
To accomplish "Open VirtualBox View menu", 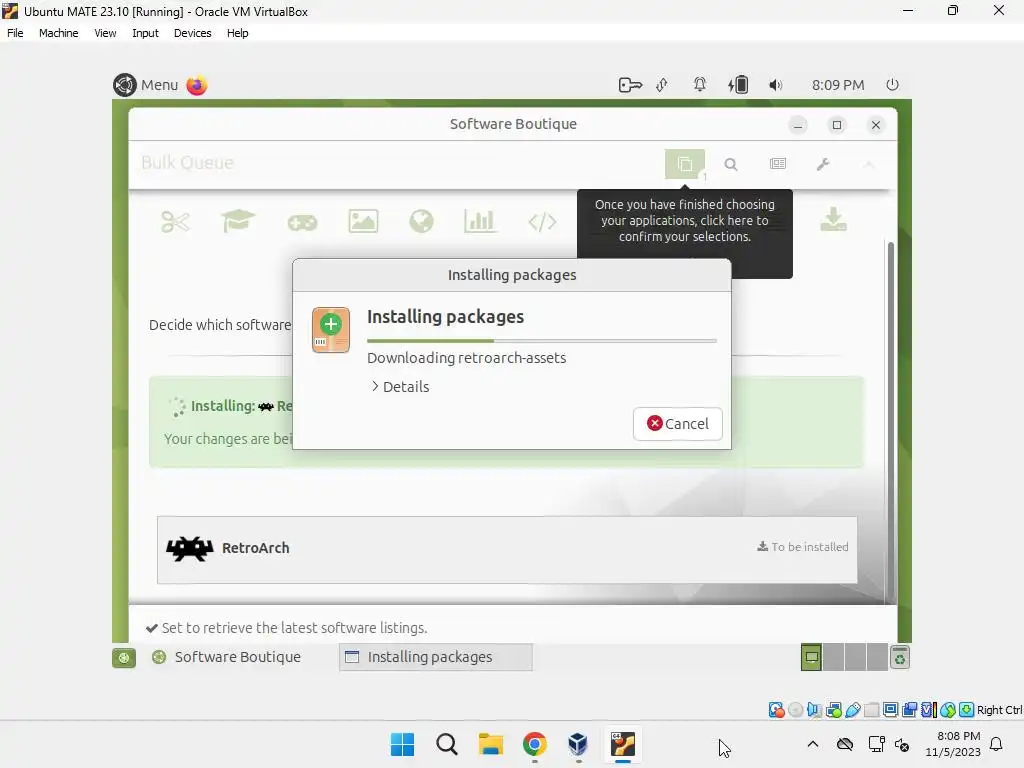I will [x=105, y=33].
